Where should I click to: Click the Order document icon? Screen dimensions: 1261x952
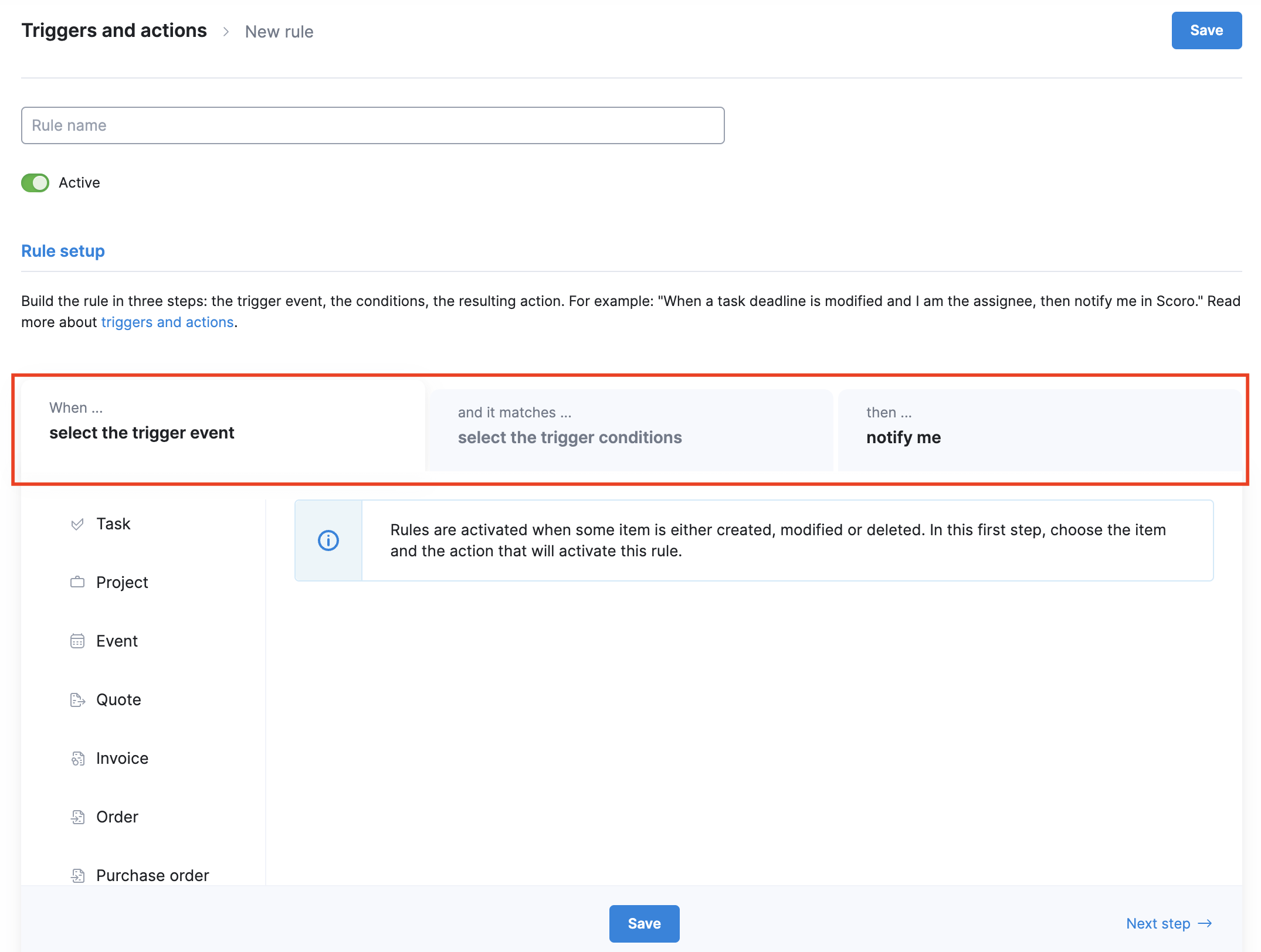[77, 817]
